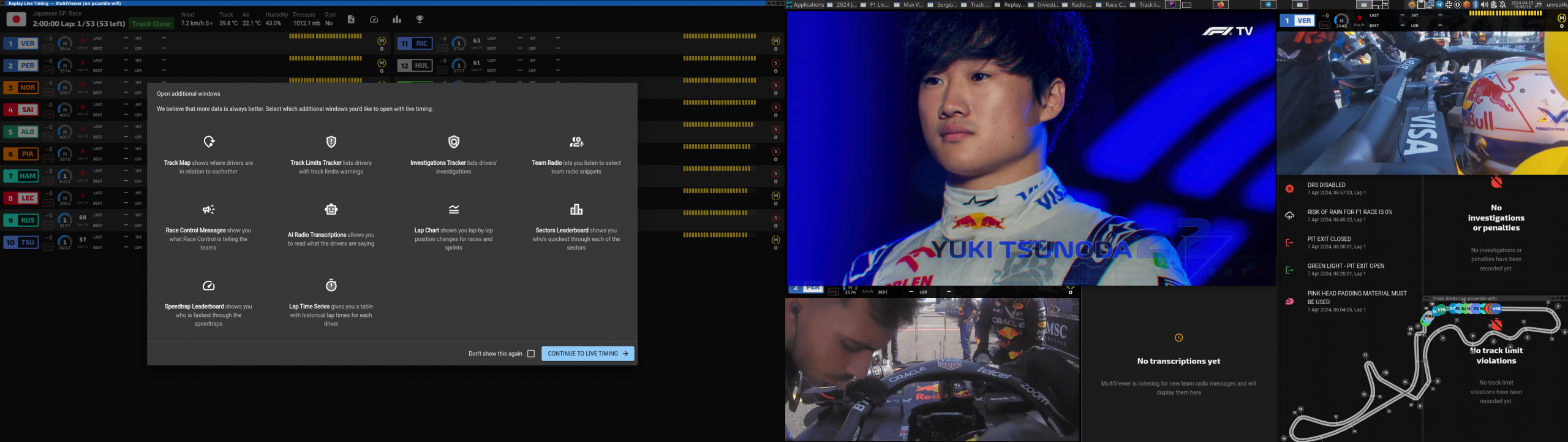Click the PIT EXIT CLOSED red icon
The width and height of the screenshot is (1568, 442).
(x=1289, y=243)
